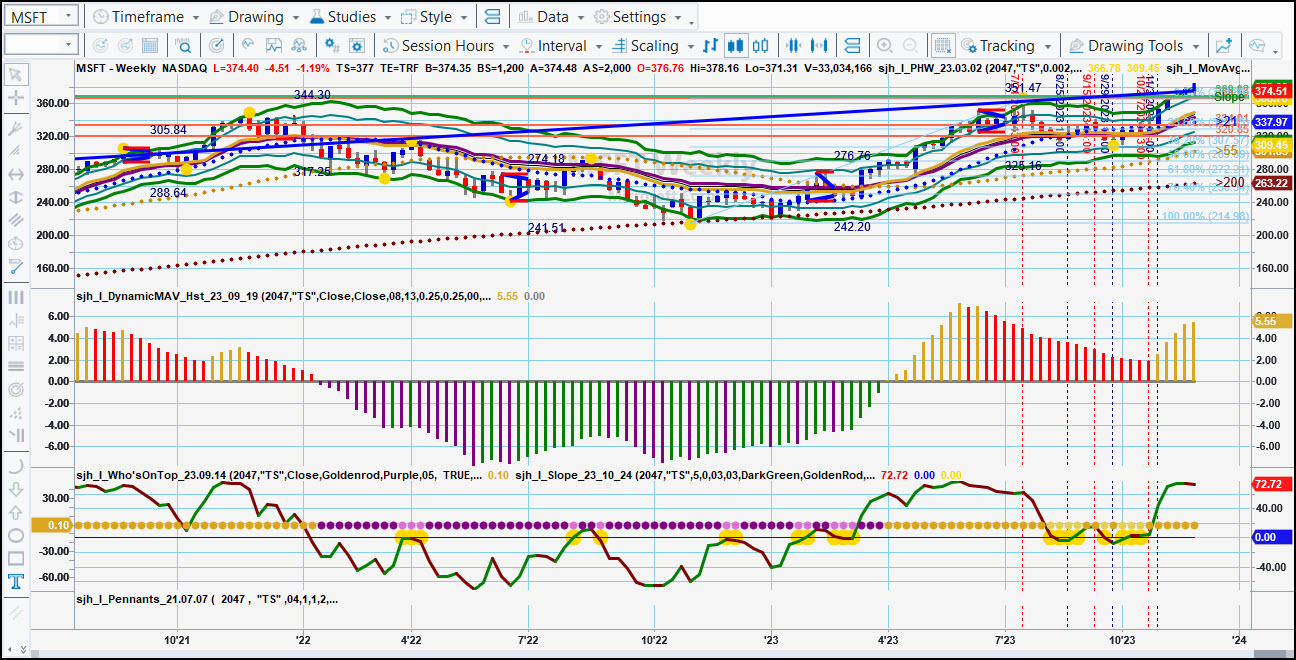
Task: Click the expand bar spacing icon
Action: click(821, 45)
